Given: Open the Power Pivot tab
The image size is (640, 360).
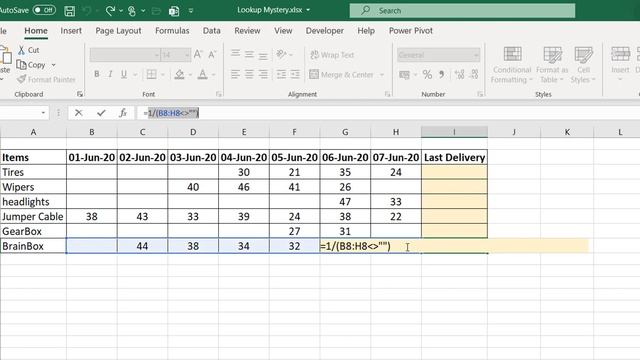Looking at the screenshot, I should coord(411,31).
